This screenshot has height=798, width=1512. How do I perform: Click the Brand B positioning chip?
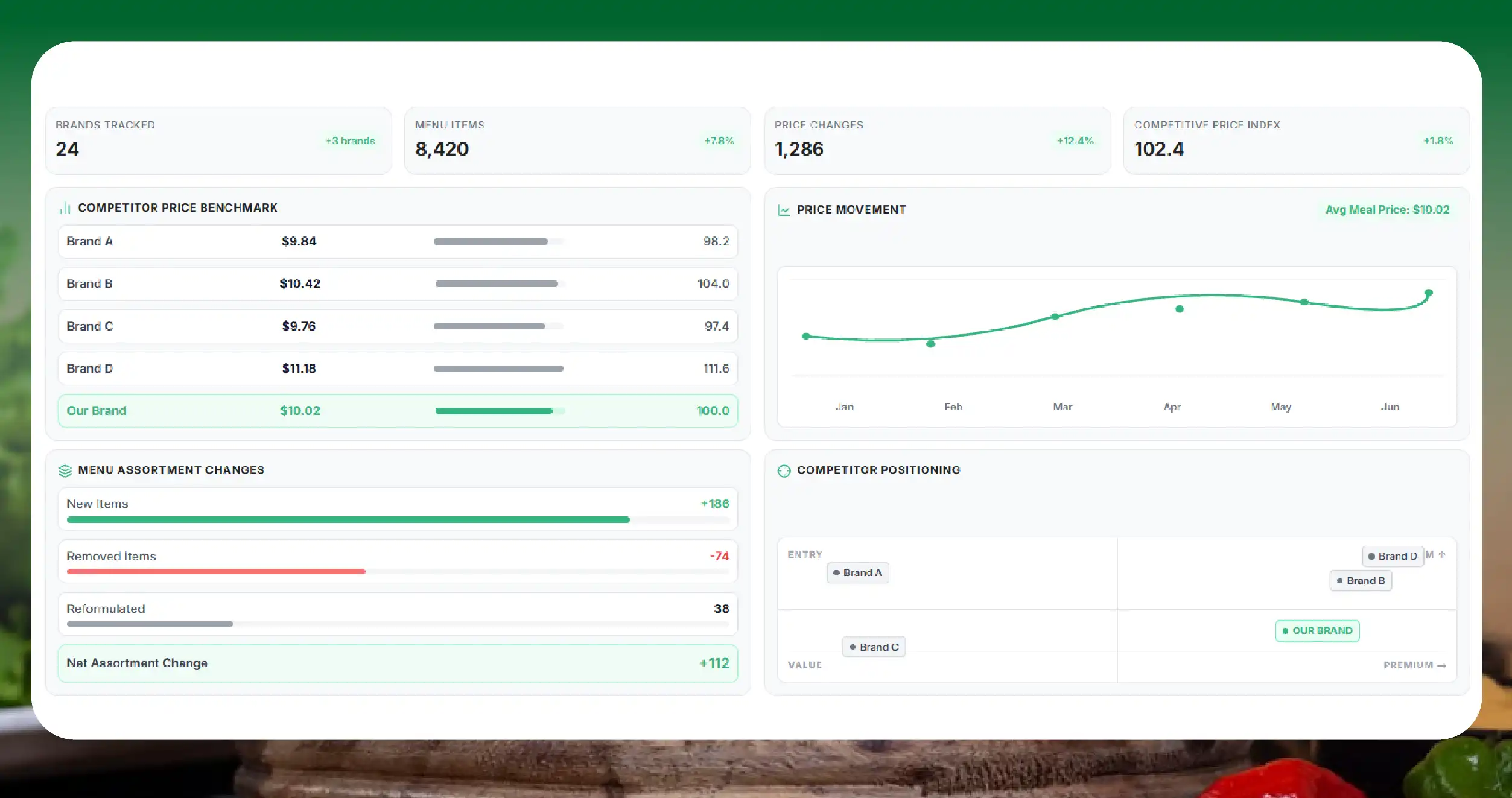[1361, 581]
